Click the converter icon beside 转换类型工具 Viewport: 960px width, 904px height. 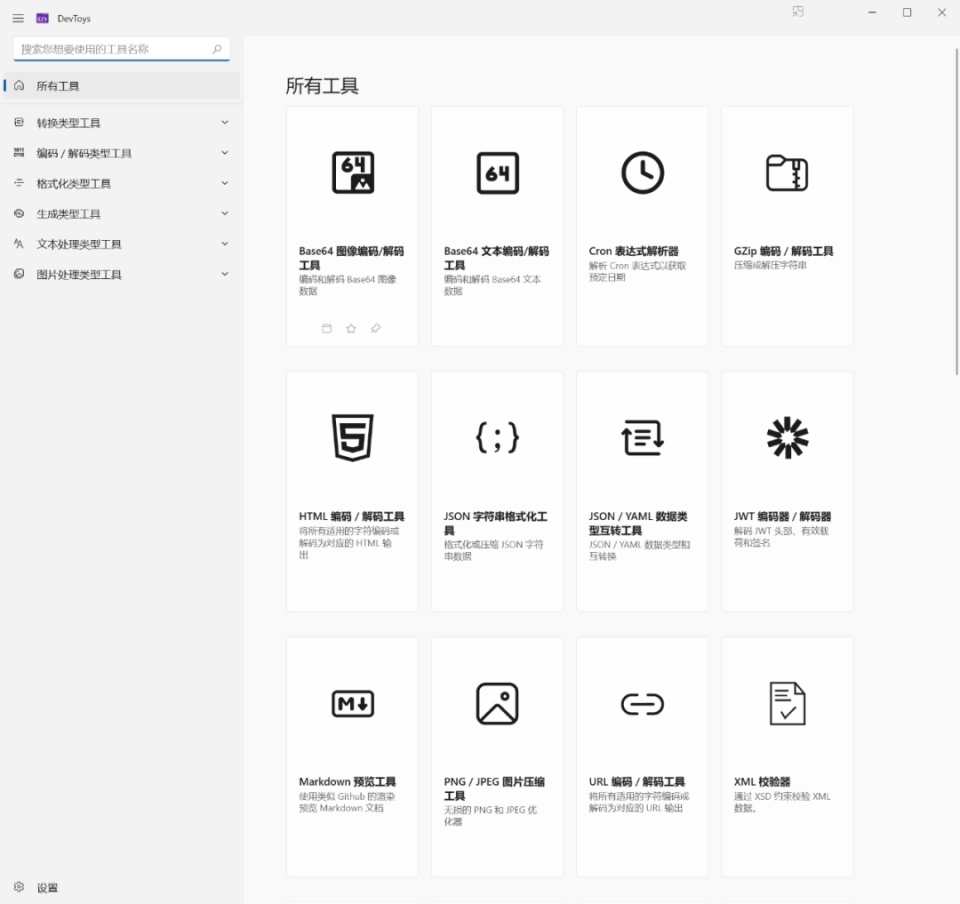click(19, 122)
